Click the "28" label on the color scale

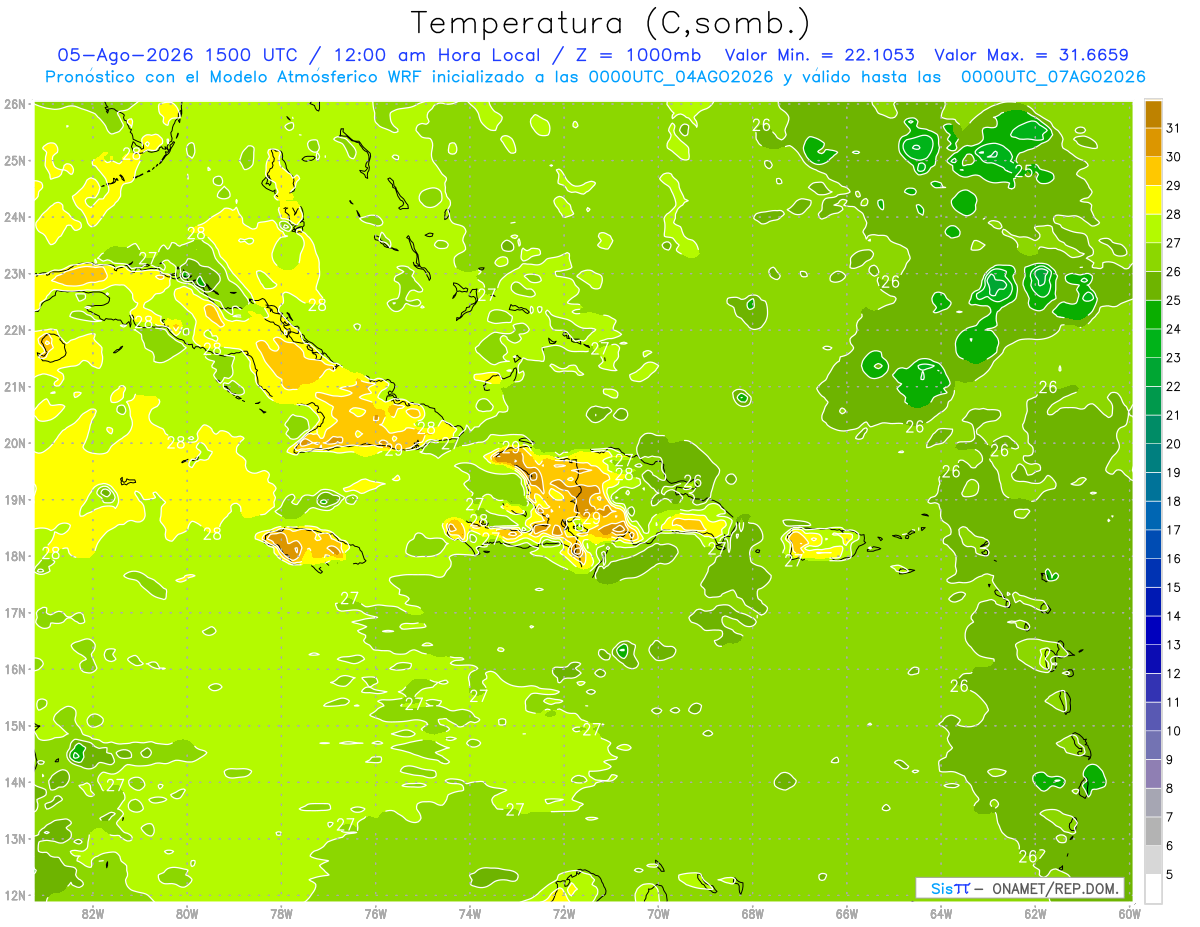click(x=1174, y=214)
